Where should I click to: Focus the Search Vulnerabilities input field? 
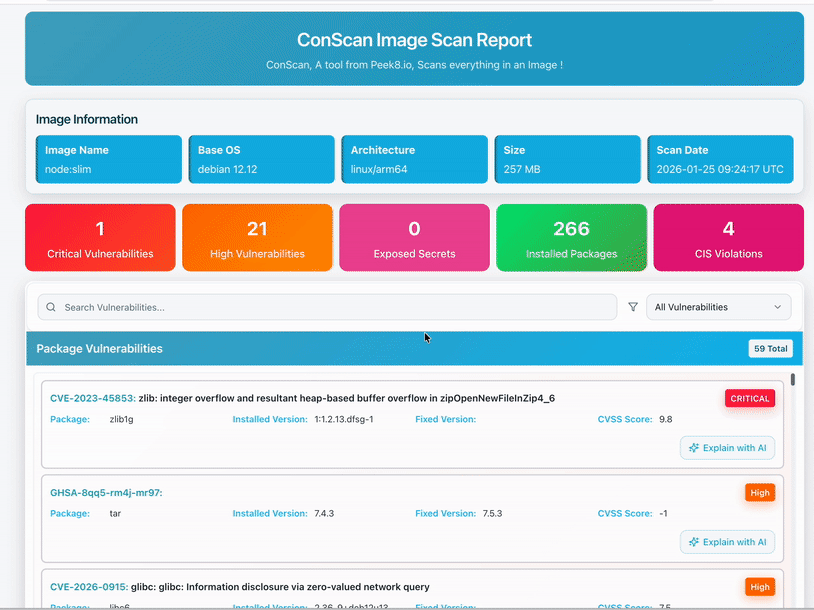(327, 307)
